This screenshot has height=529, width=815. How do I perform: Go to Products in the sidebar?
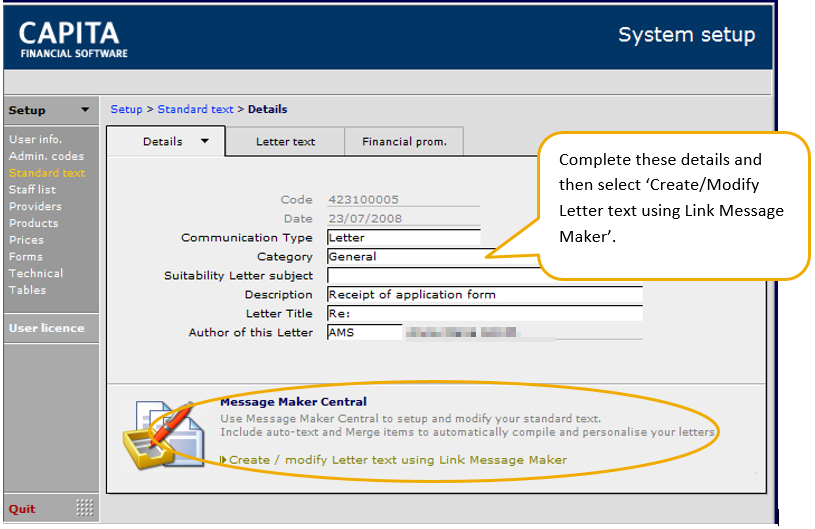34,223
